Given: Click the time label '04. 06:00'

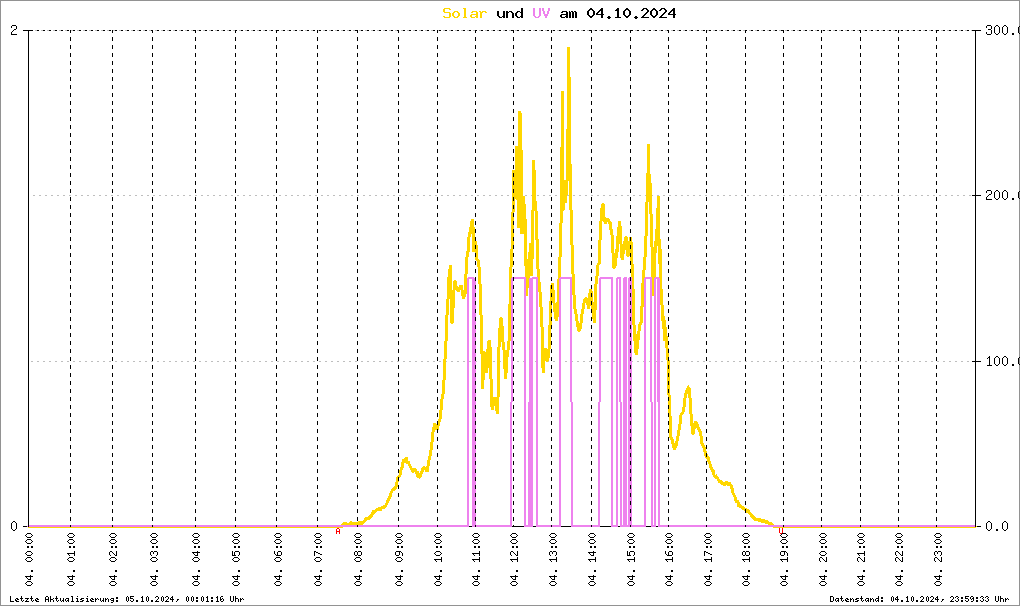Looking at the screenshot, I should click(277, 560).
